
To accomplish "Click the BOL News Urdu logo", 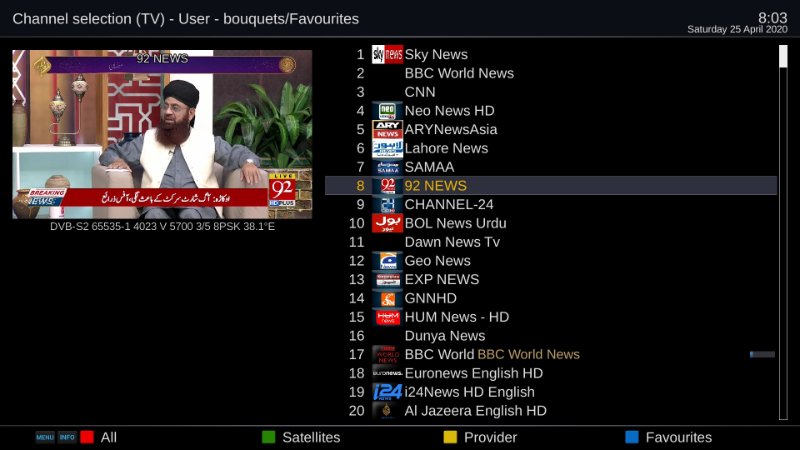I will (387, 223).
